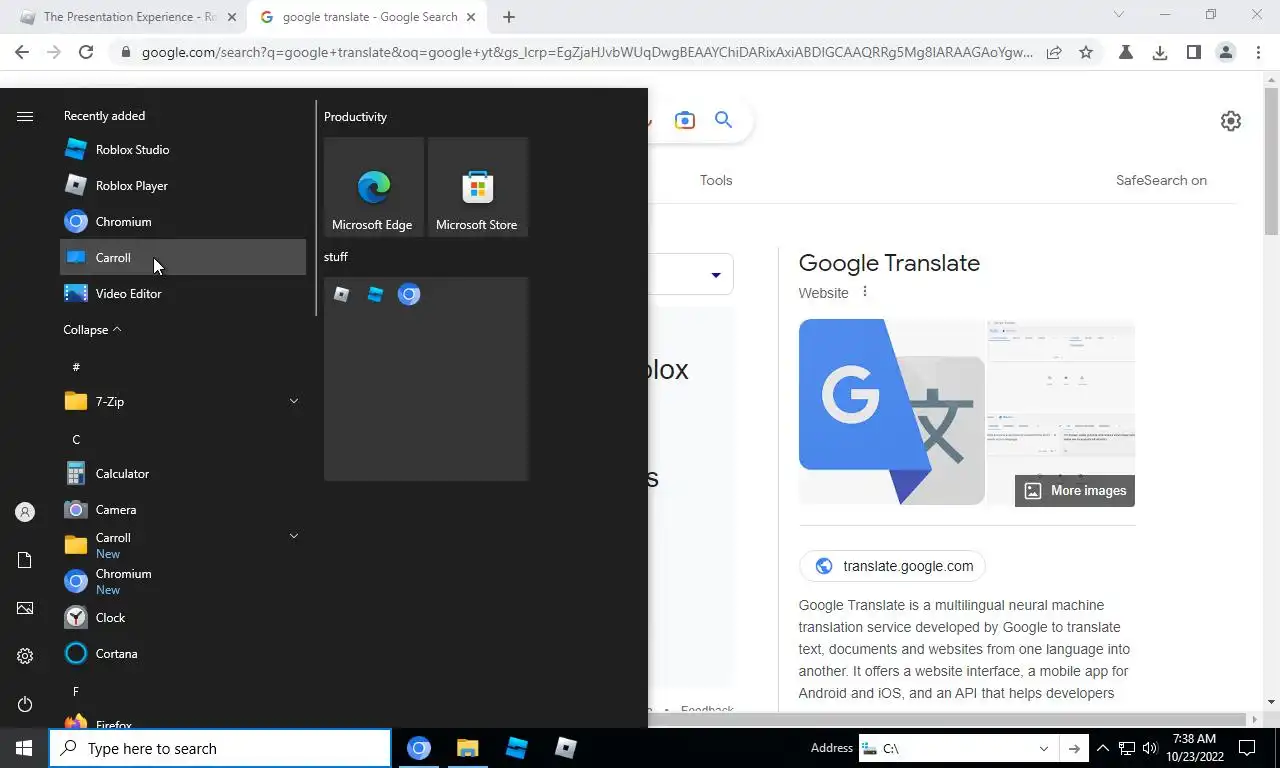Click Roblox Player icon in stuff folder tile
The width and height of the screenshot is (1280, 768).
coord(342,294)
